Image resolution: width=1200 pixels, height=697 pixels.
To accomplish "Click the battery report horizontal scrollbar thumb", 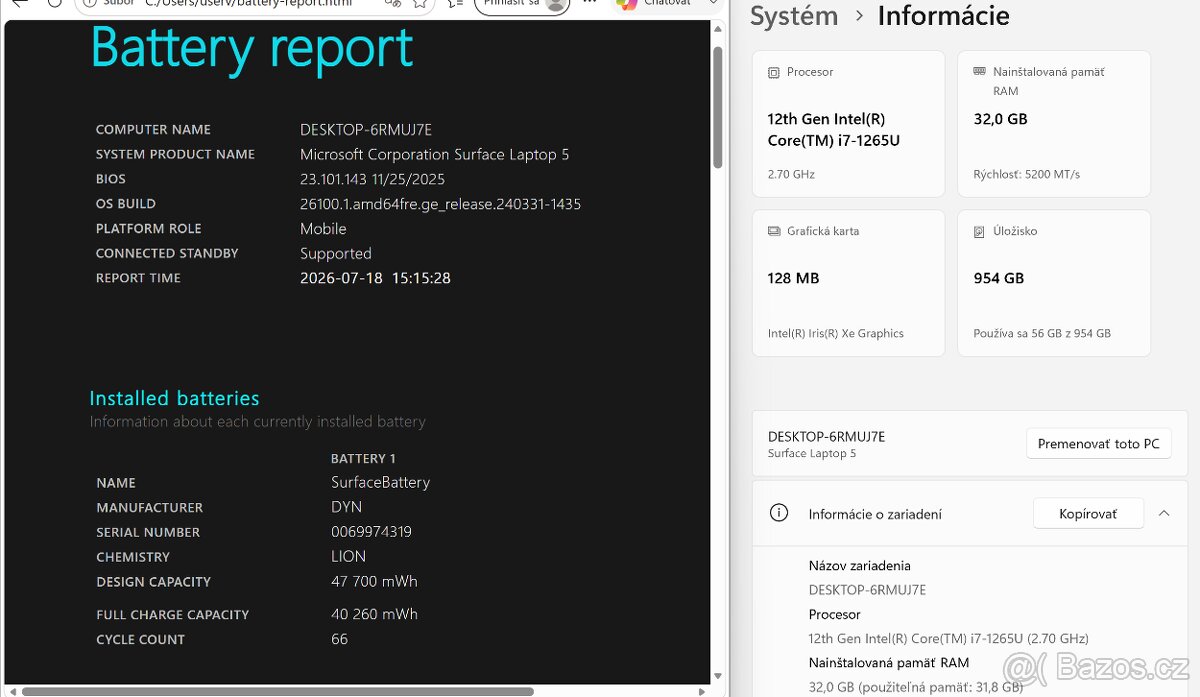I will 278,690.
